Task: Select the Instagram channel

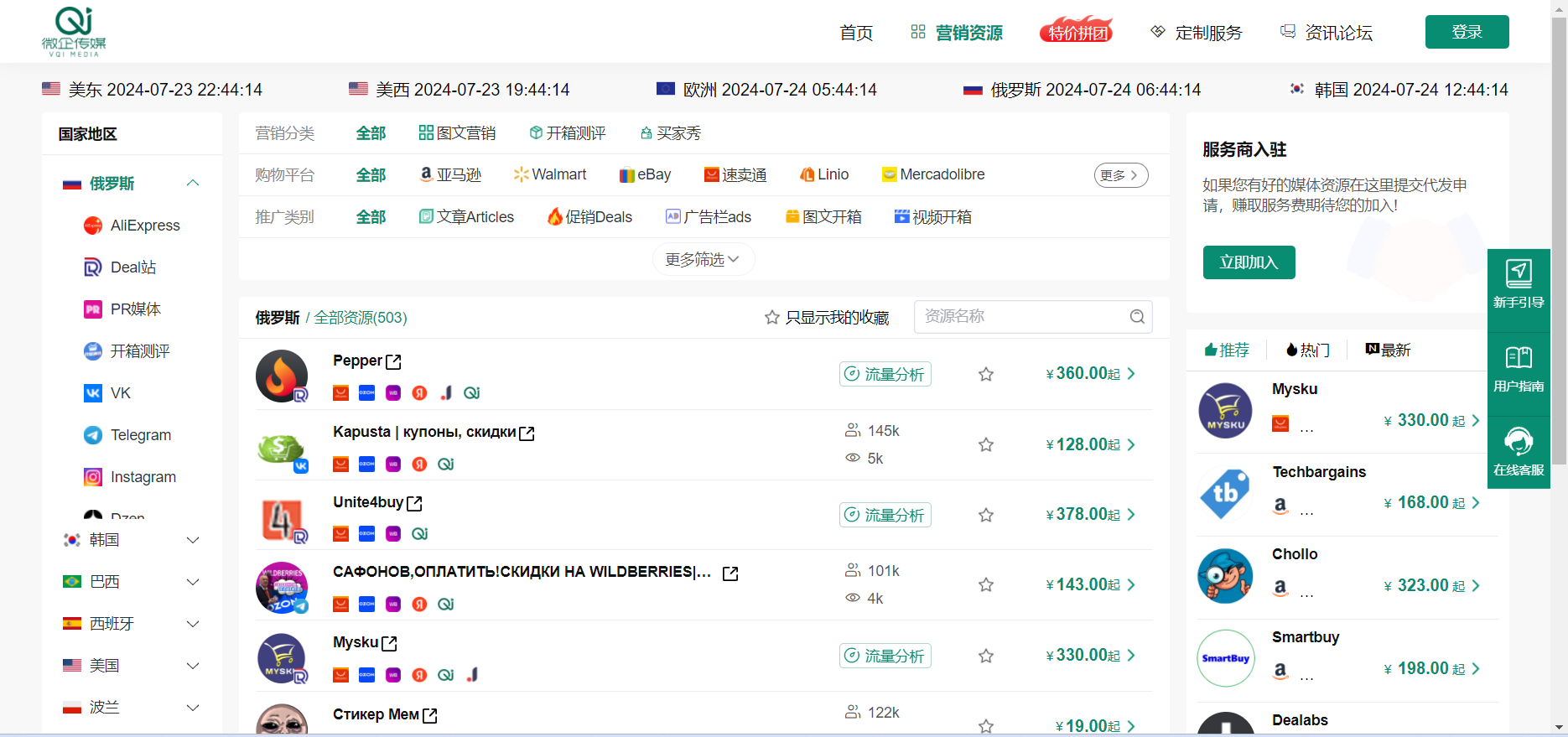Action: (x=130, y=477)
